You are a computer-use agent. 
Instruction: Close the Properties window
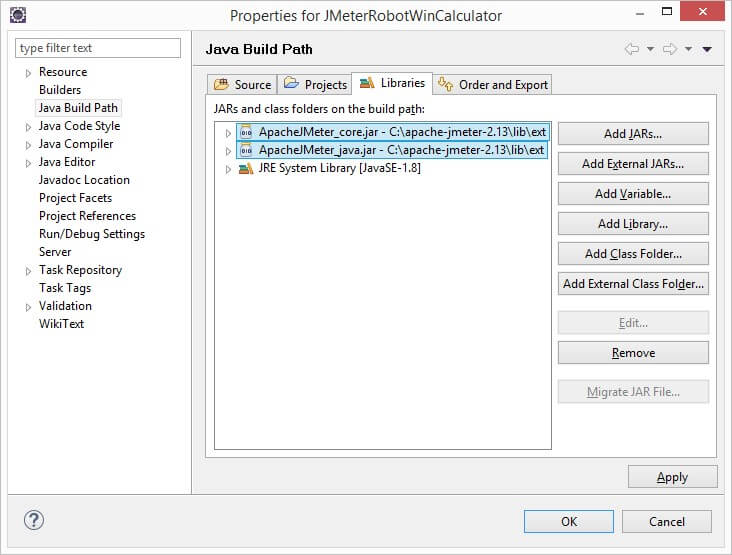703,11
